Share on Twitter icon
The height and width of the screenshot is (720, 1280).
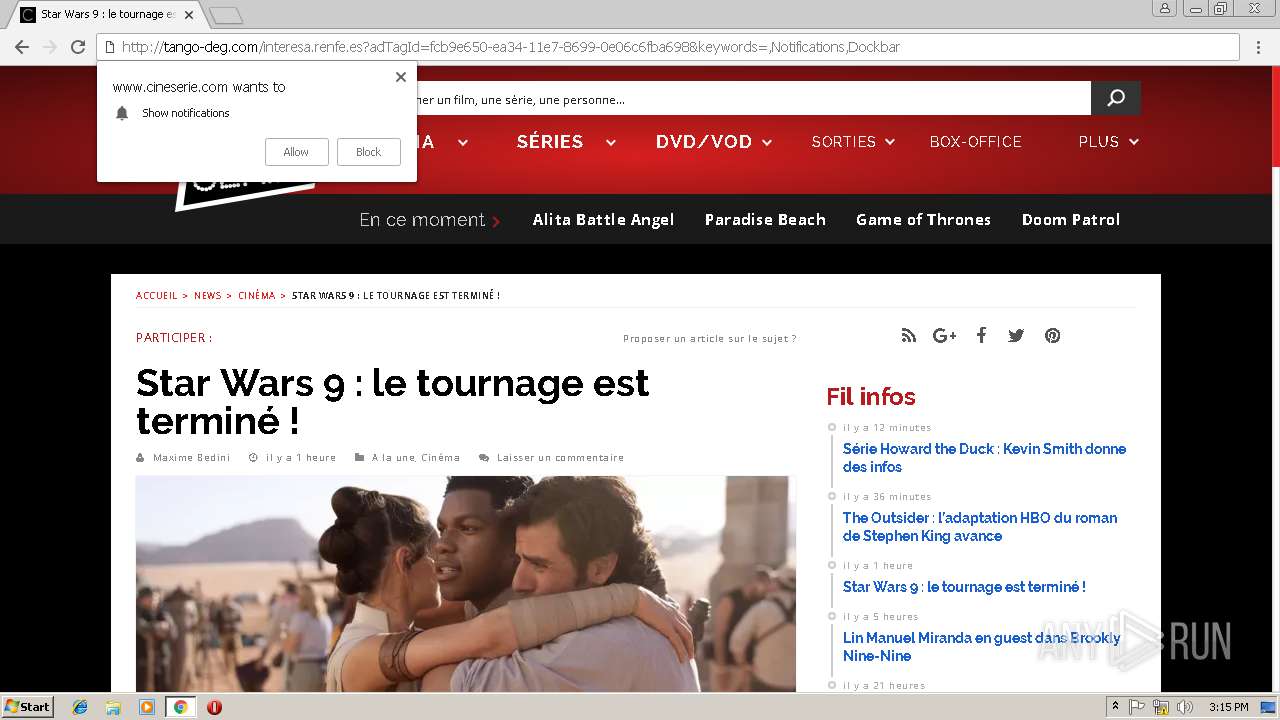coord(1016,336)
